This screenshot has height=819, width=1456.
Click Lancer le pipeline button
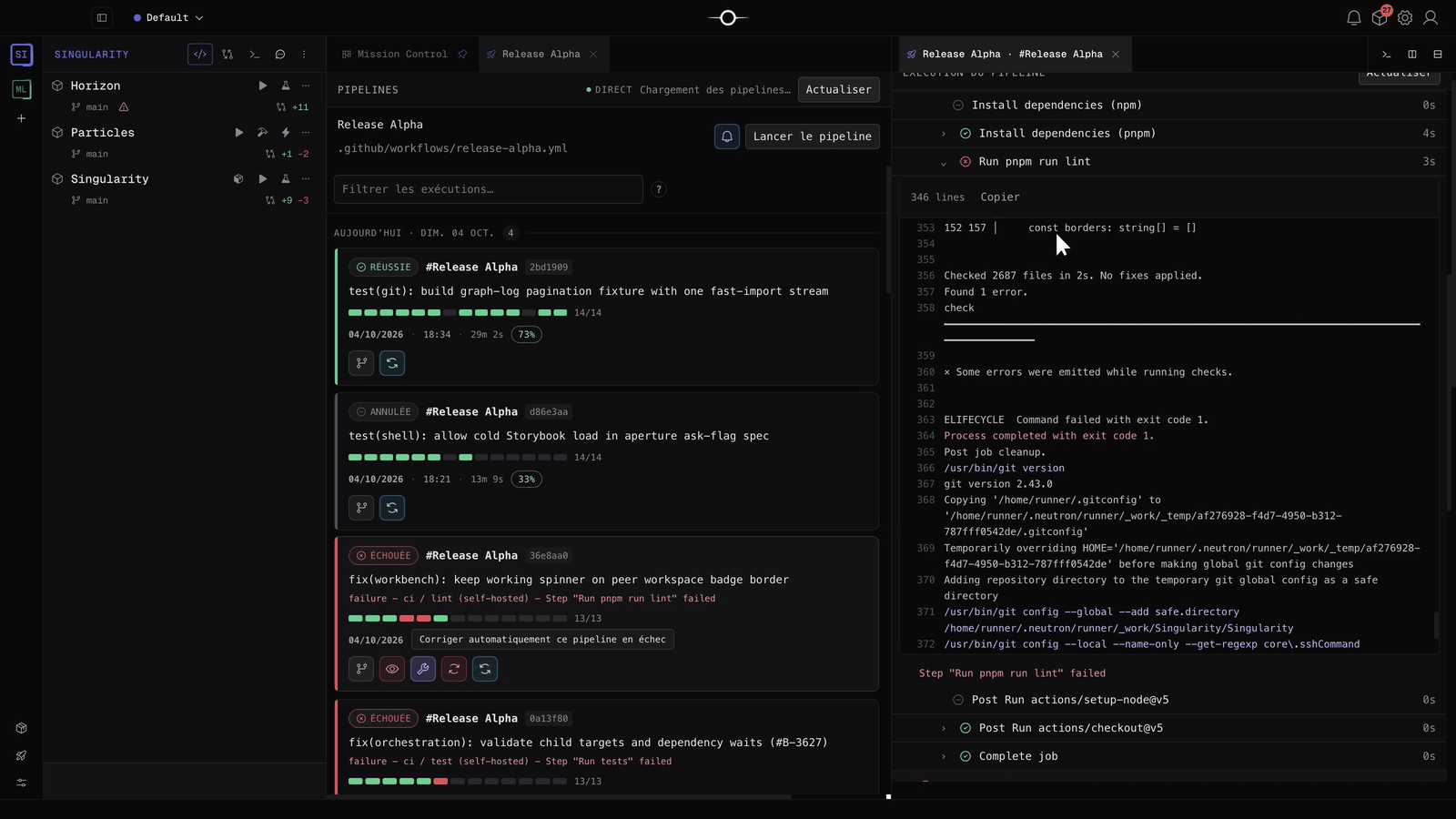tap(812, 136)
